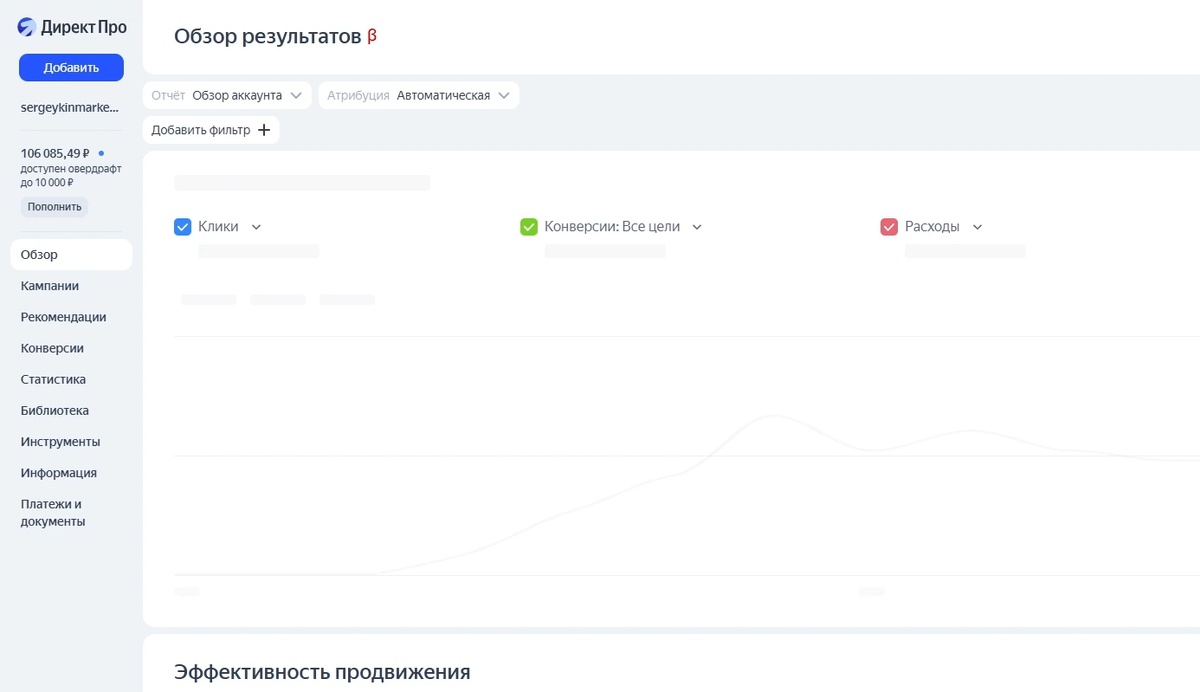Click the доступен овердрафт до 10 000 ₽ text
This screenshot has height=692, width=1200.
coord(70,176)
